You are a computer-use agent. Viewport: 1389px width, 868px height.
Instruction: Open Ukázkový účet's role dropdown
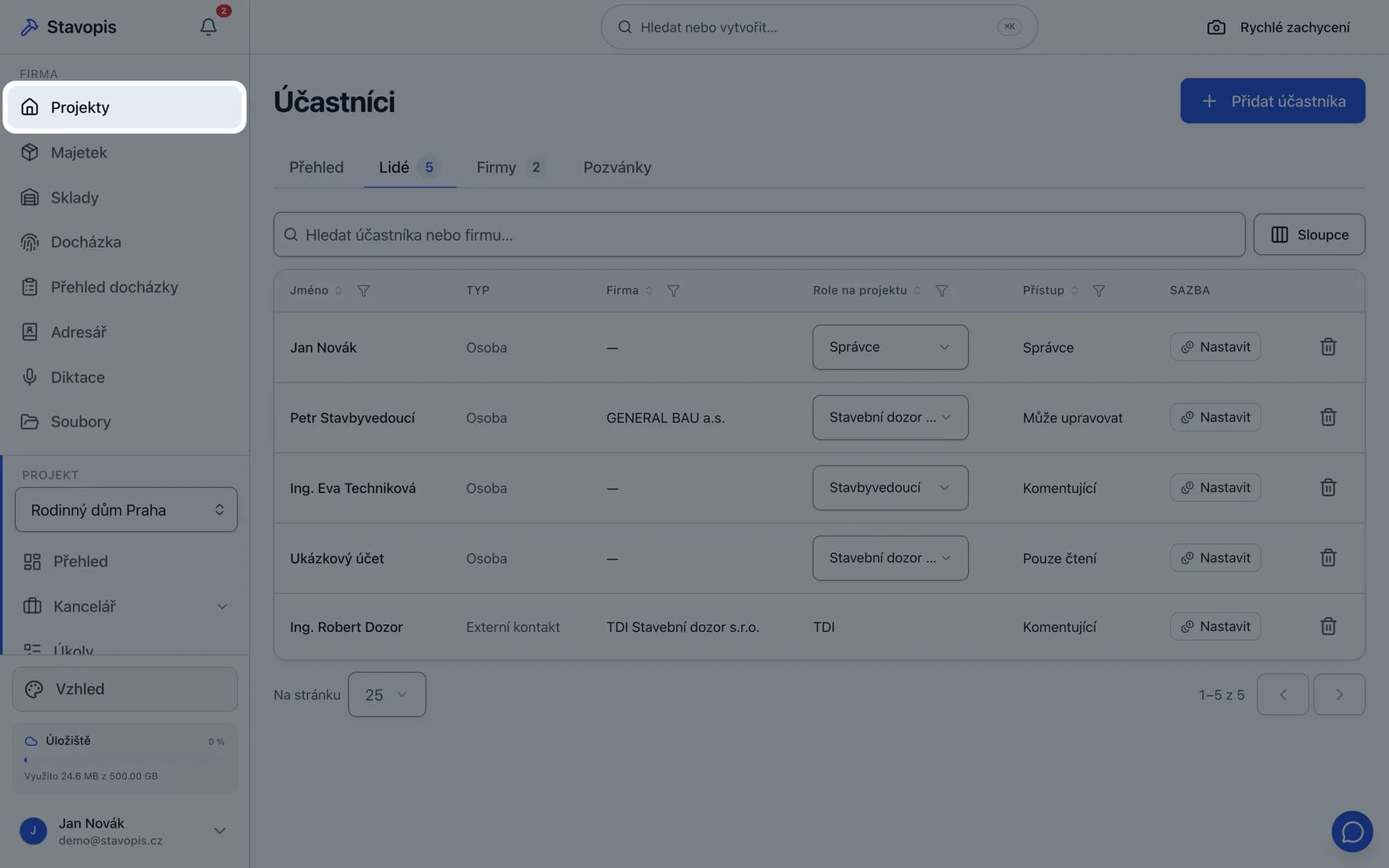(890, 558)
